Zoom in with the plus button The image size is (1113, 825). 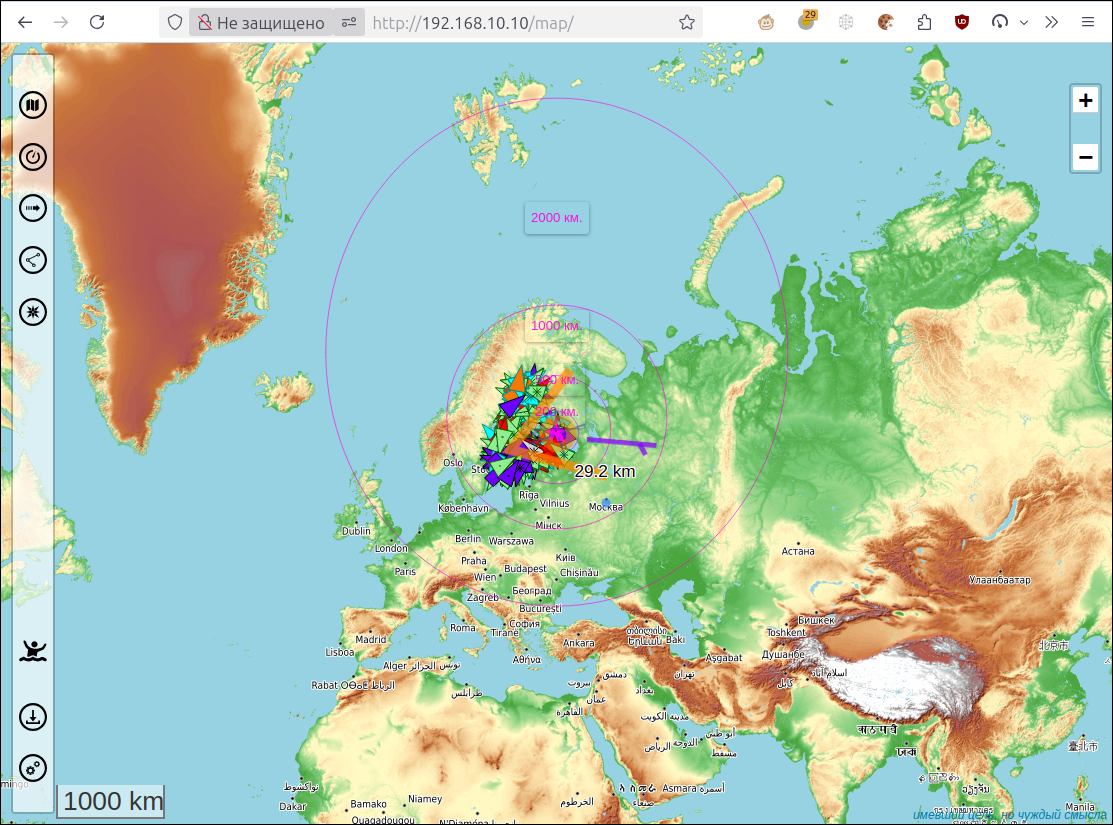tap(1085, 100)
